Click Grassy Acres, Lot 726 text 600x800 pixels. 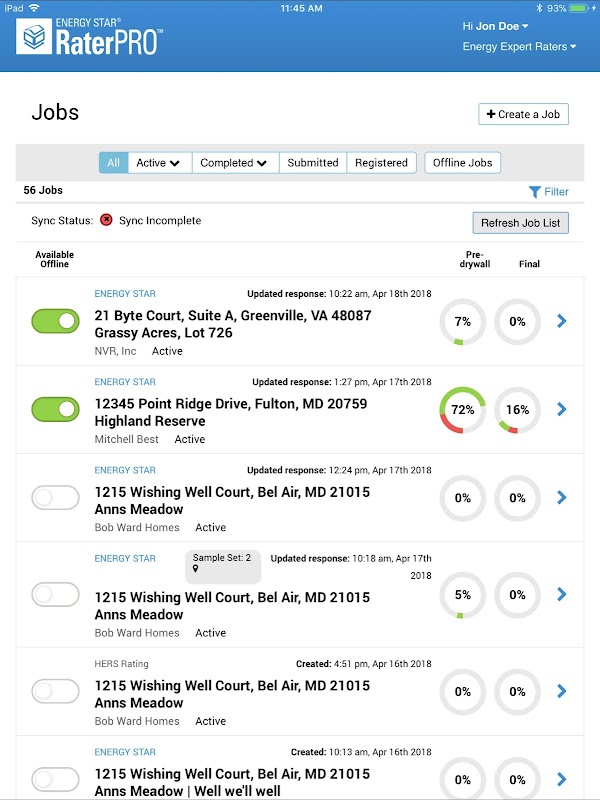[163, 333]
